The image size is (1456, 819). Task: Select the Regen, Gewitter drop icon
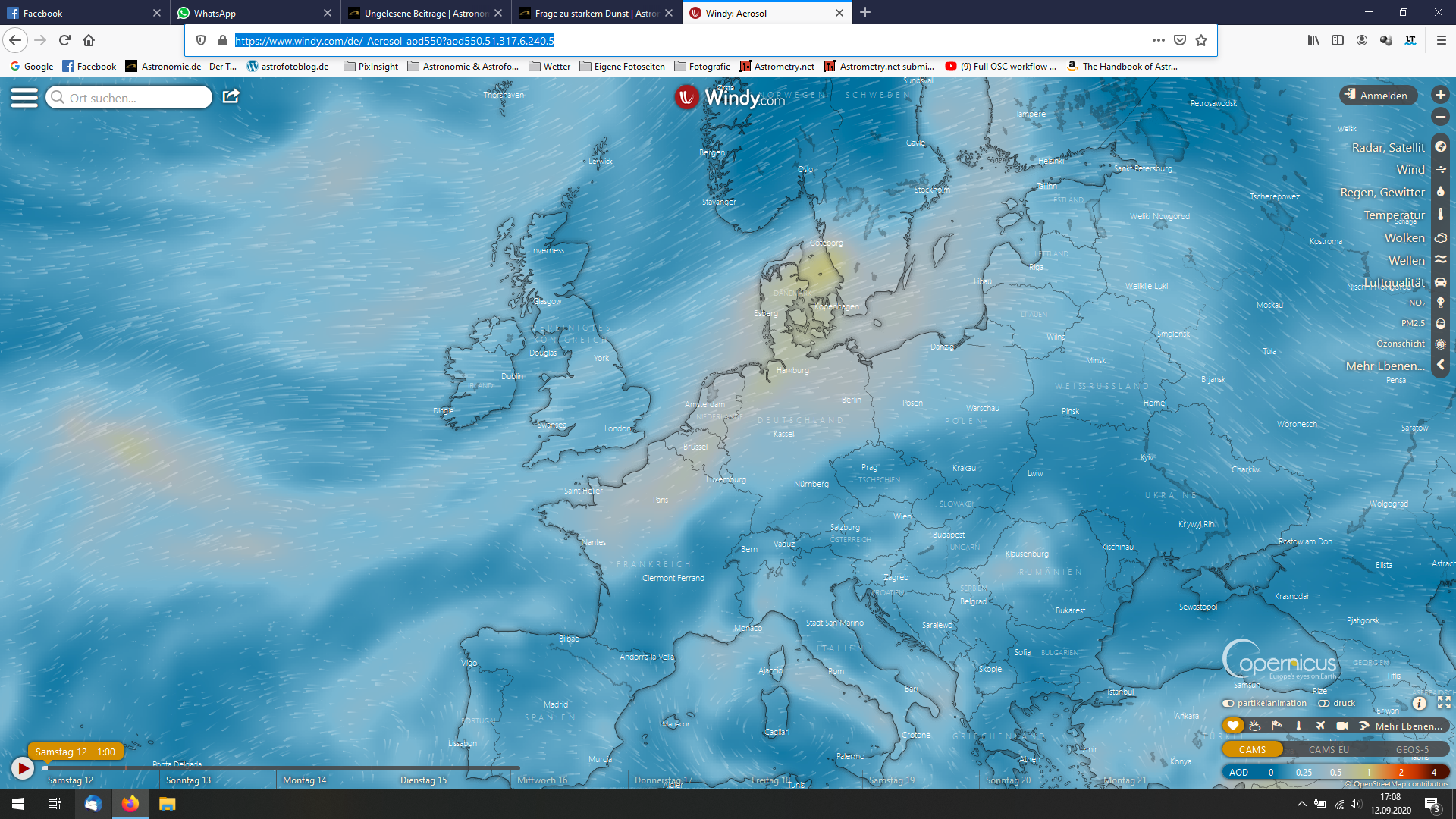click(x=1440, y=192)
